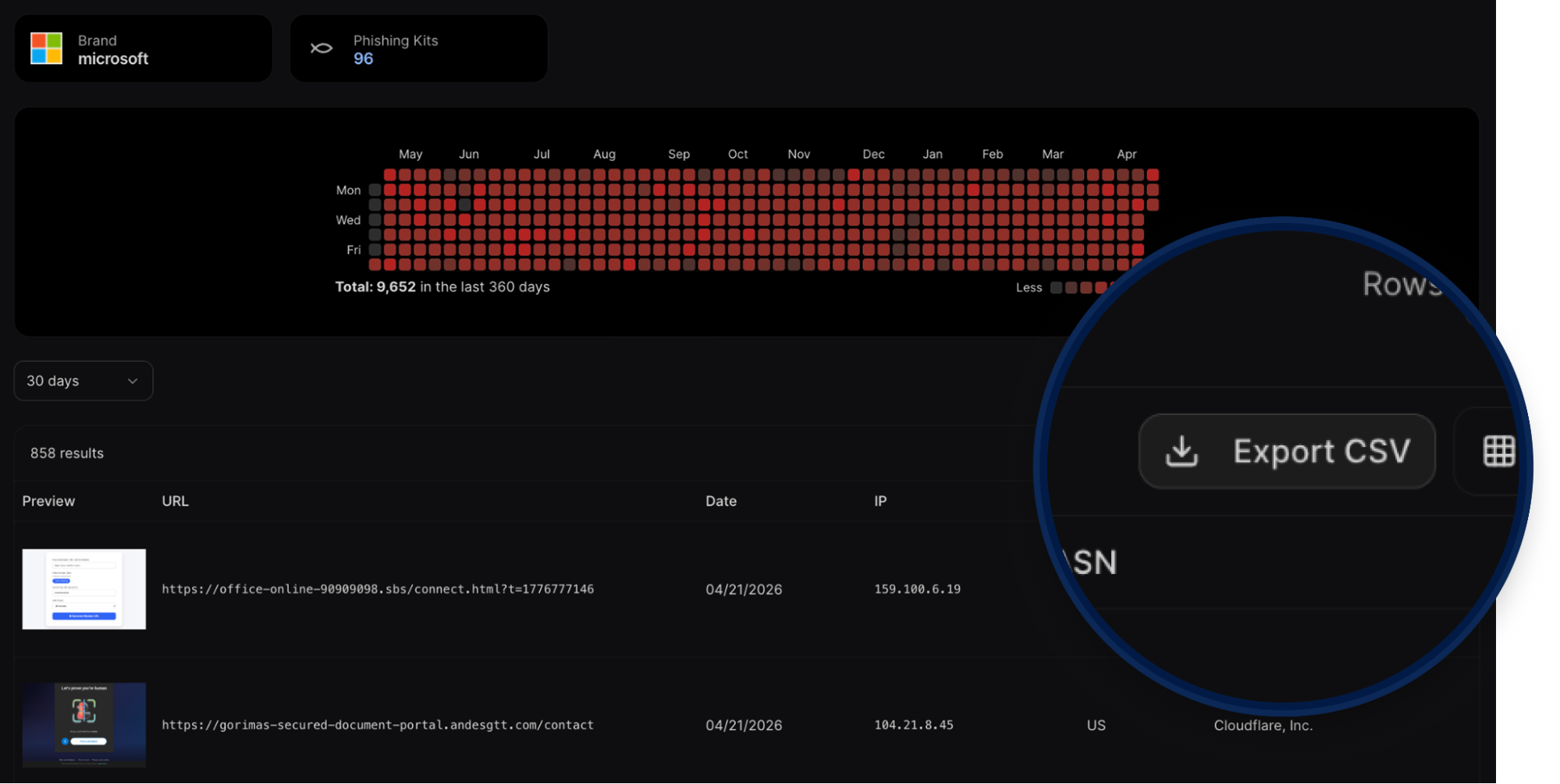
Task: Click the Phishing Kits fish icon
Action: [322, 48]
